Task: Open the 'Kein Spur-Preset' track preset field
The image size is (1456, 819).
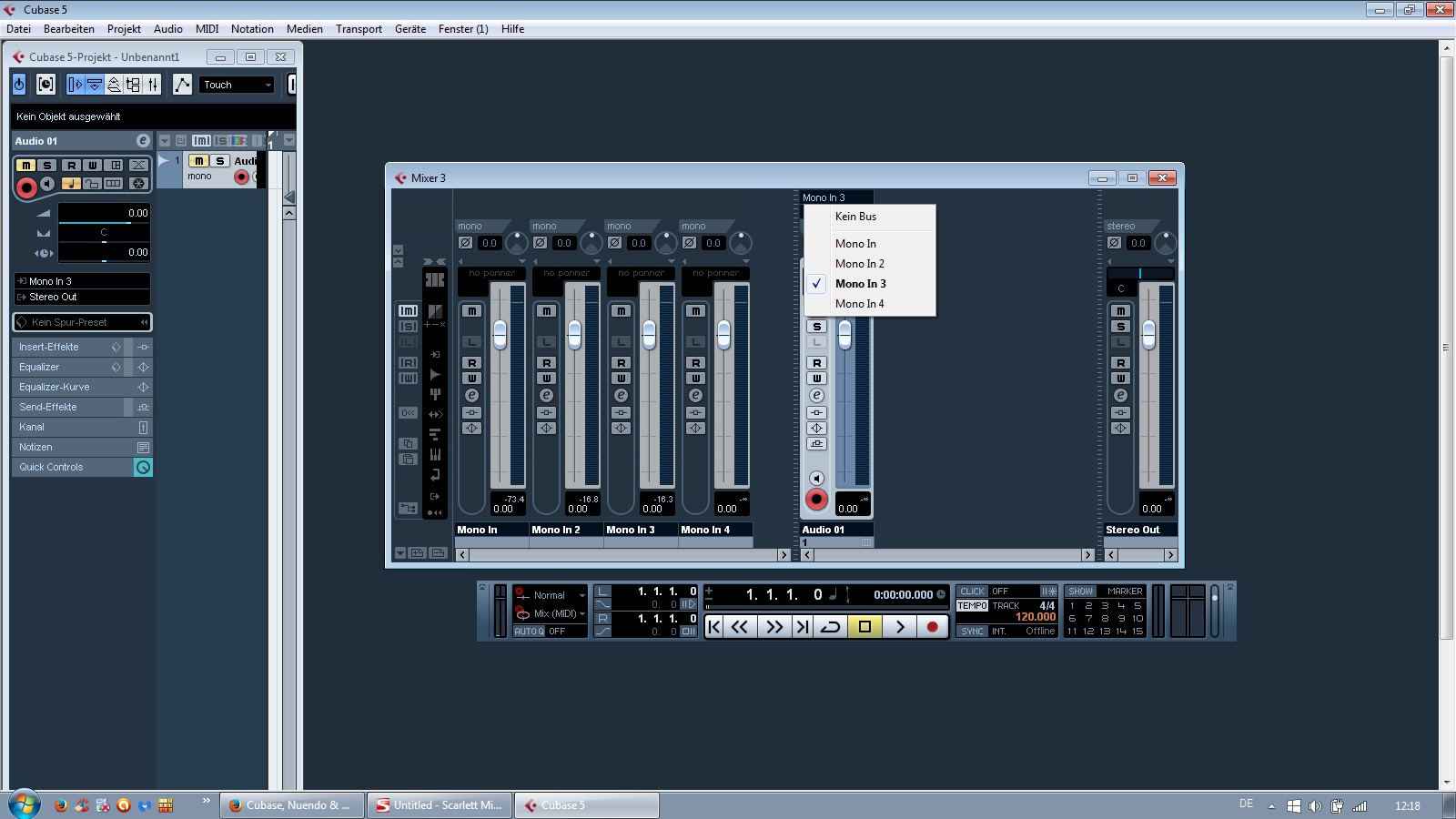Action: click(x=82, y=322)
